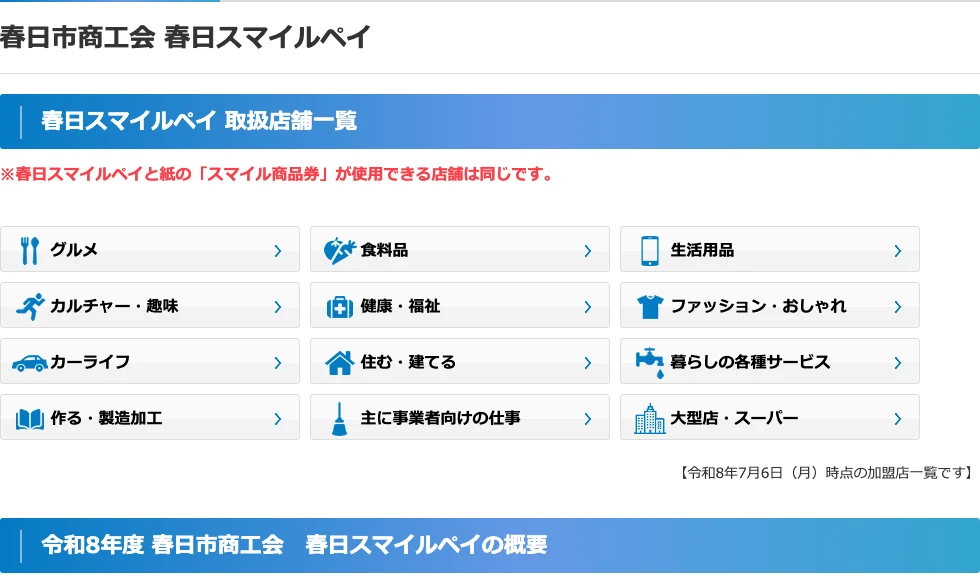The width and height of the screenshot is (980, 580).
Task: Select the 住む・建てる category label
Action: (408, 362)
